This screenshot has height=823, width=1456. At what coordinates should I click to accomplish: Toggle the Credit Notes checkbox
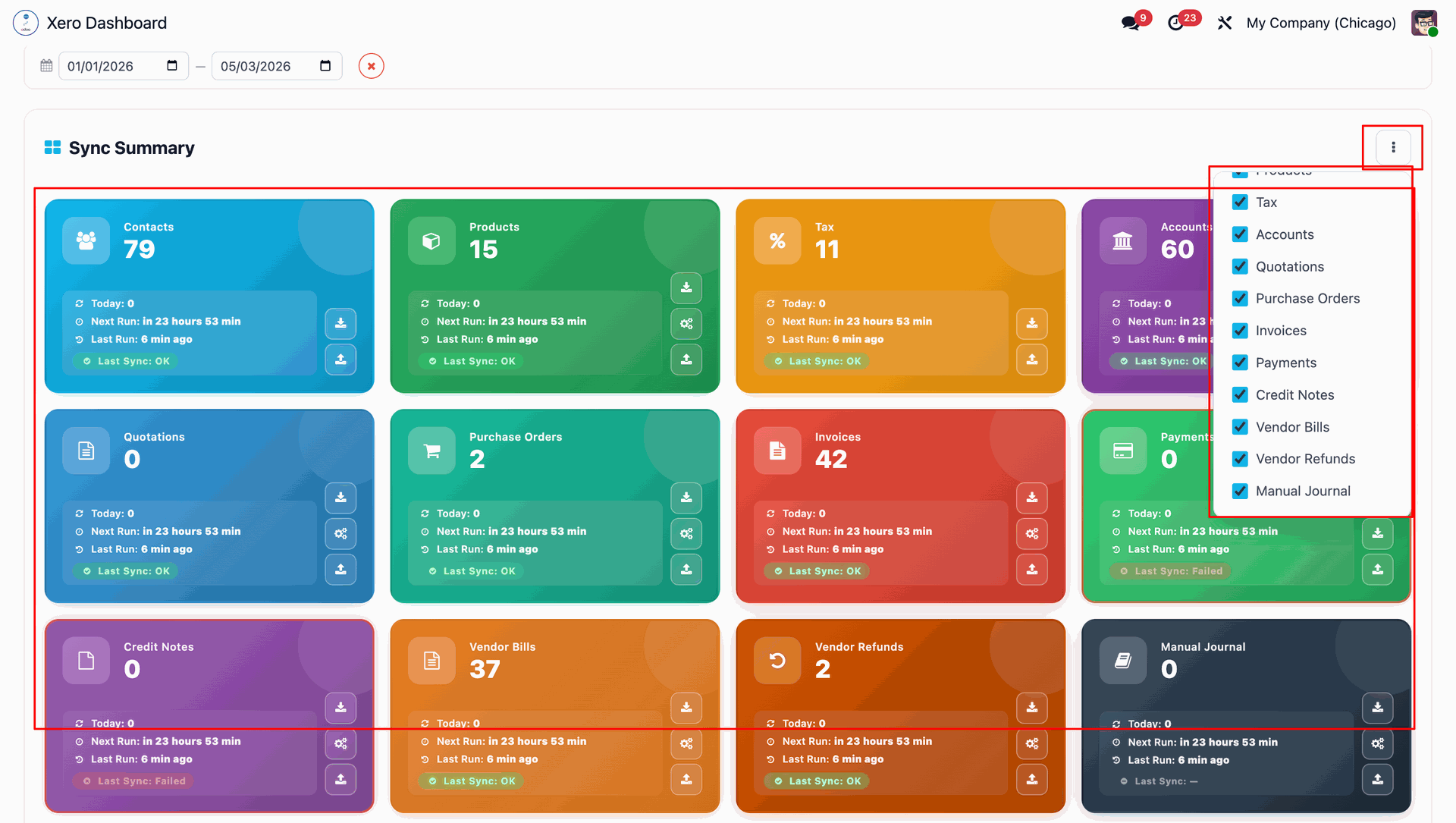(1240, 395)
